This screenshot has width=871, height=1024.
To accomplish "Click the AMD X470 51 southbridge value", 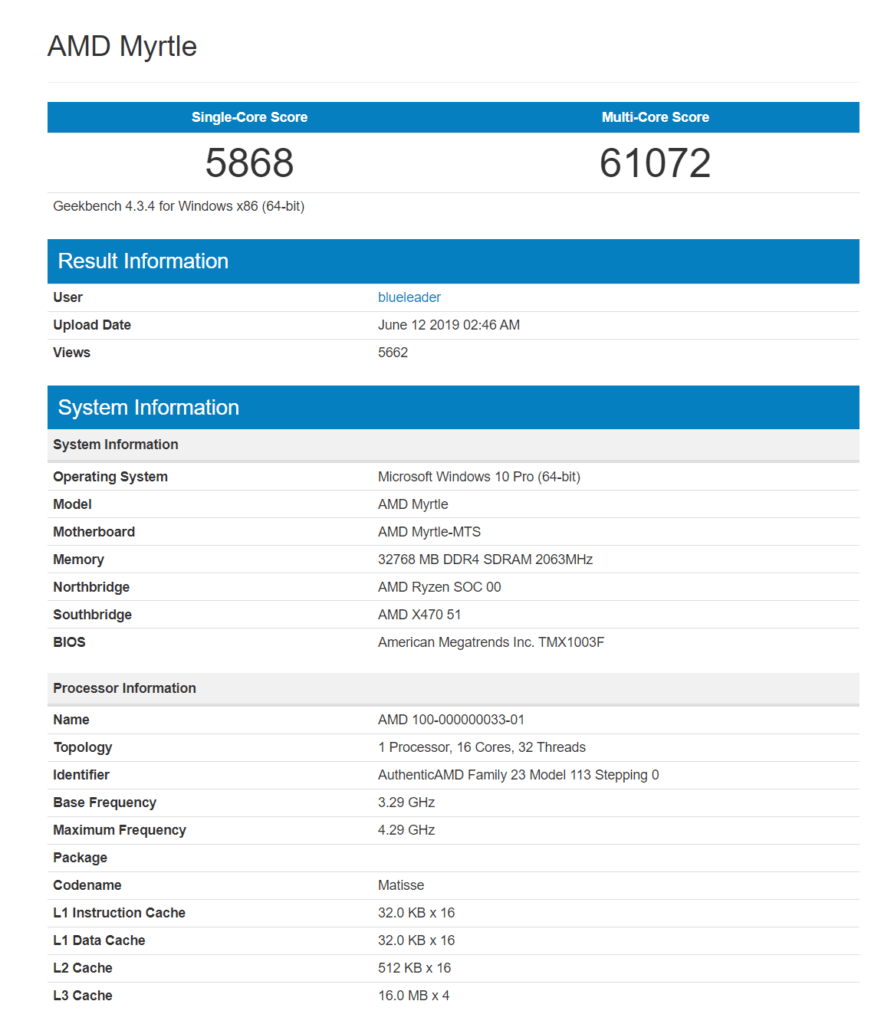I will 419,615.
